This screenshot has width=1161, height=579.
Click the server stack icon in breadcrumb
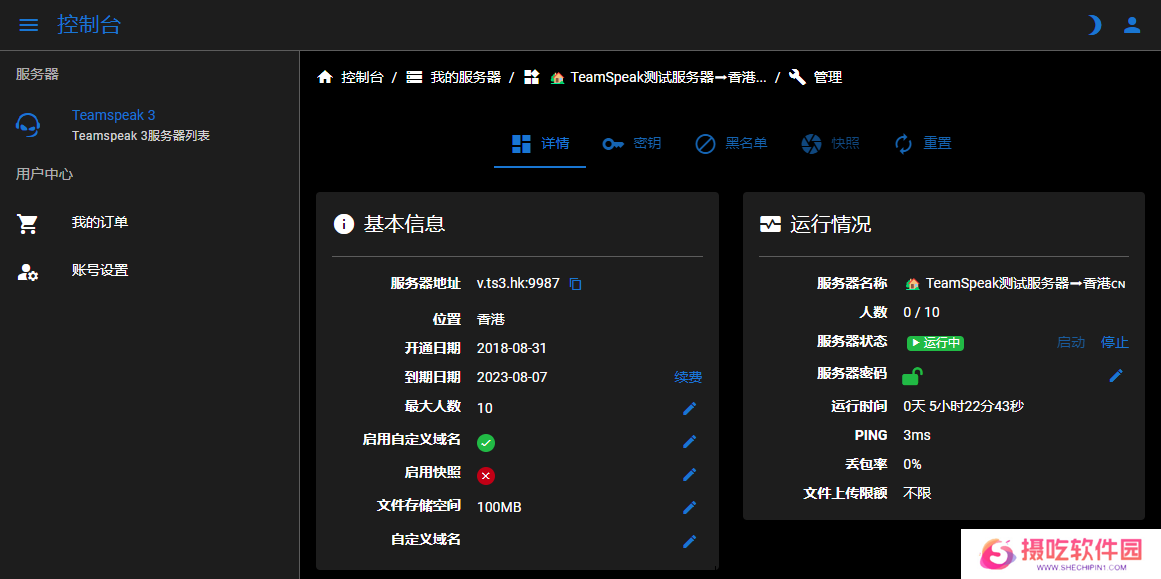[415, 77]
